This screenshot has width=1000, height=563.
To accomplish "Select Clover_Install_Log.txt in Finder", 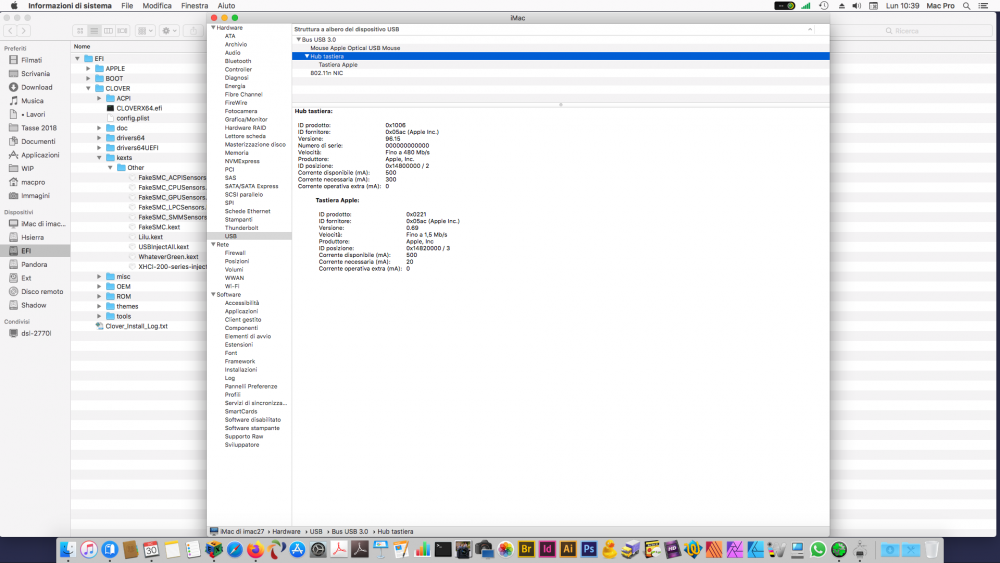I will click(x=136, y=326).
